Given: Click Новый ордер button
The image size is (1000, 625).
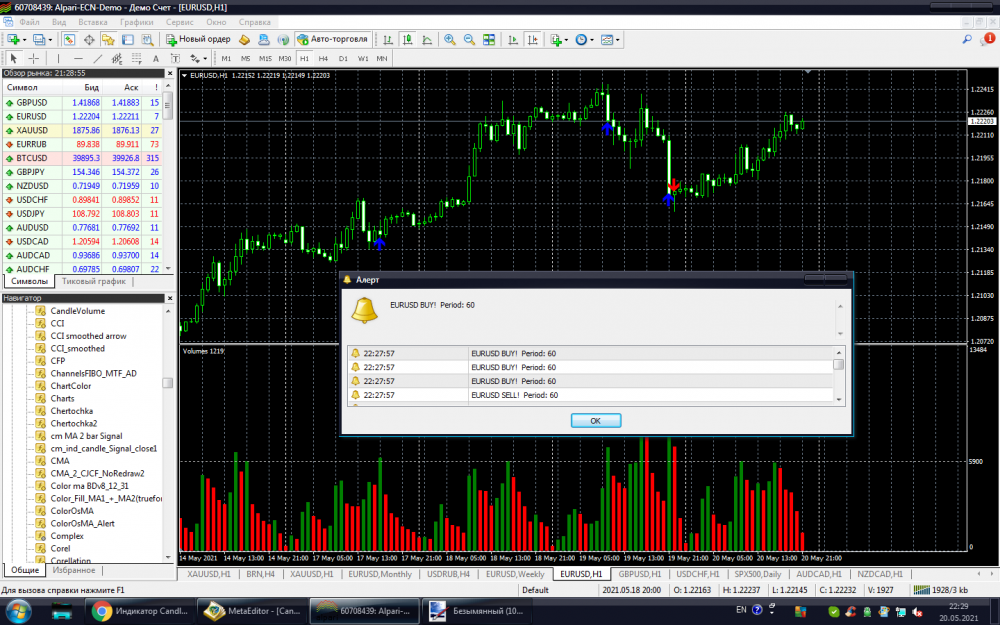Looking at the screenshot, I should point(198,40).
